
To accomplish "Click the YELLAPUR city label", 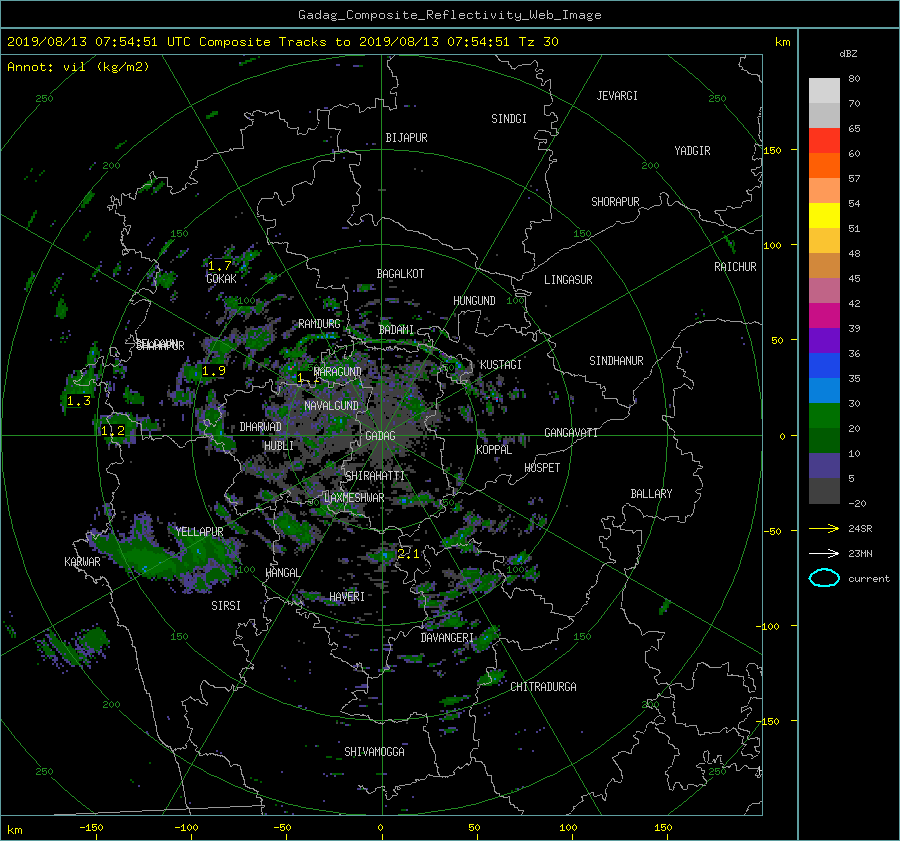I will [199, 532].
